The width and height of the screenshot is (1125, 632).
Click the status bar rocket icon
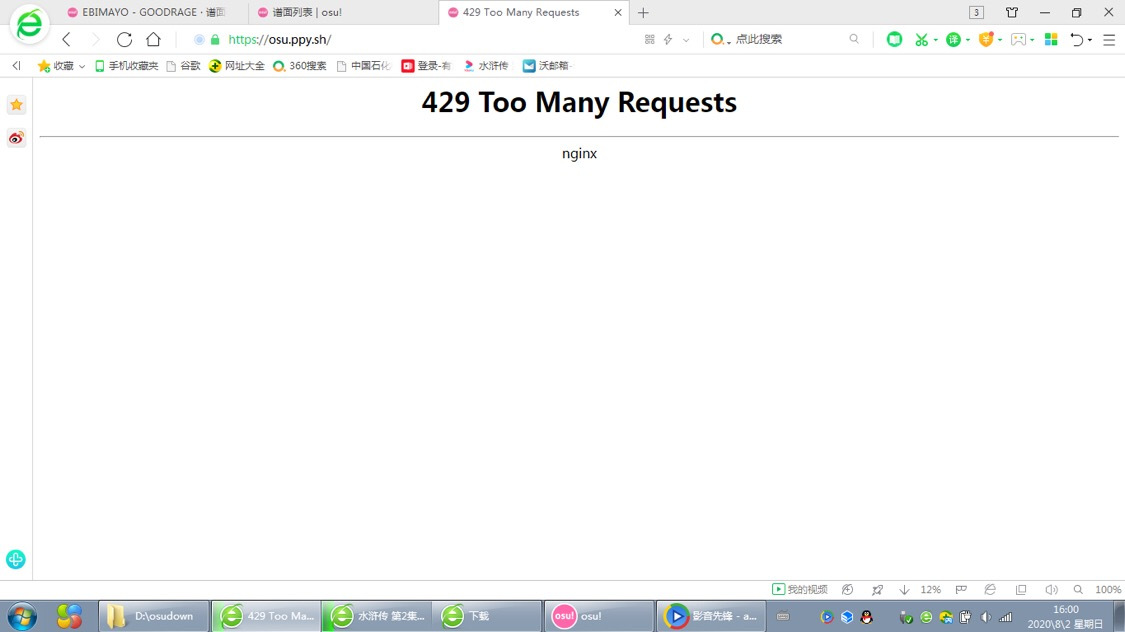(x=877, y=590)
